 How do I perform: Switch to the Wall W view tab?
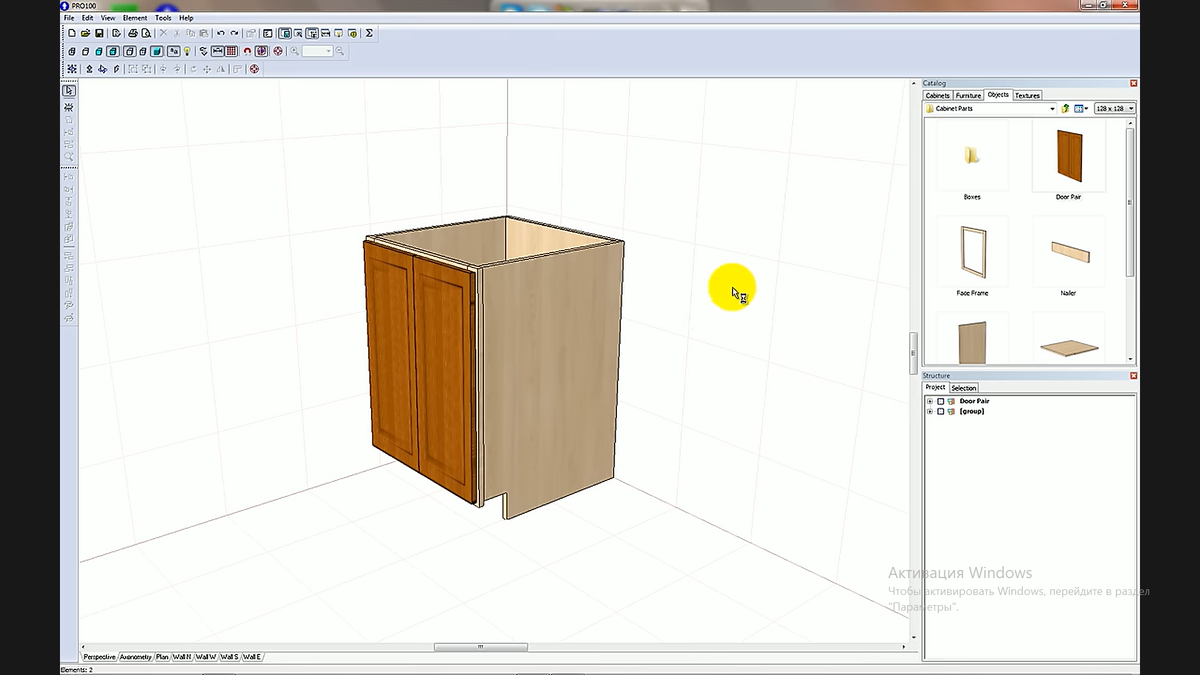[206, 657]
